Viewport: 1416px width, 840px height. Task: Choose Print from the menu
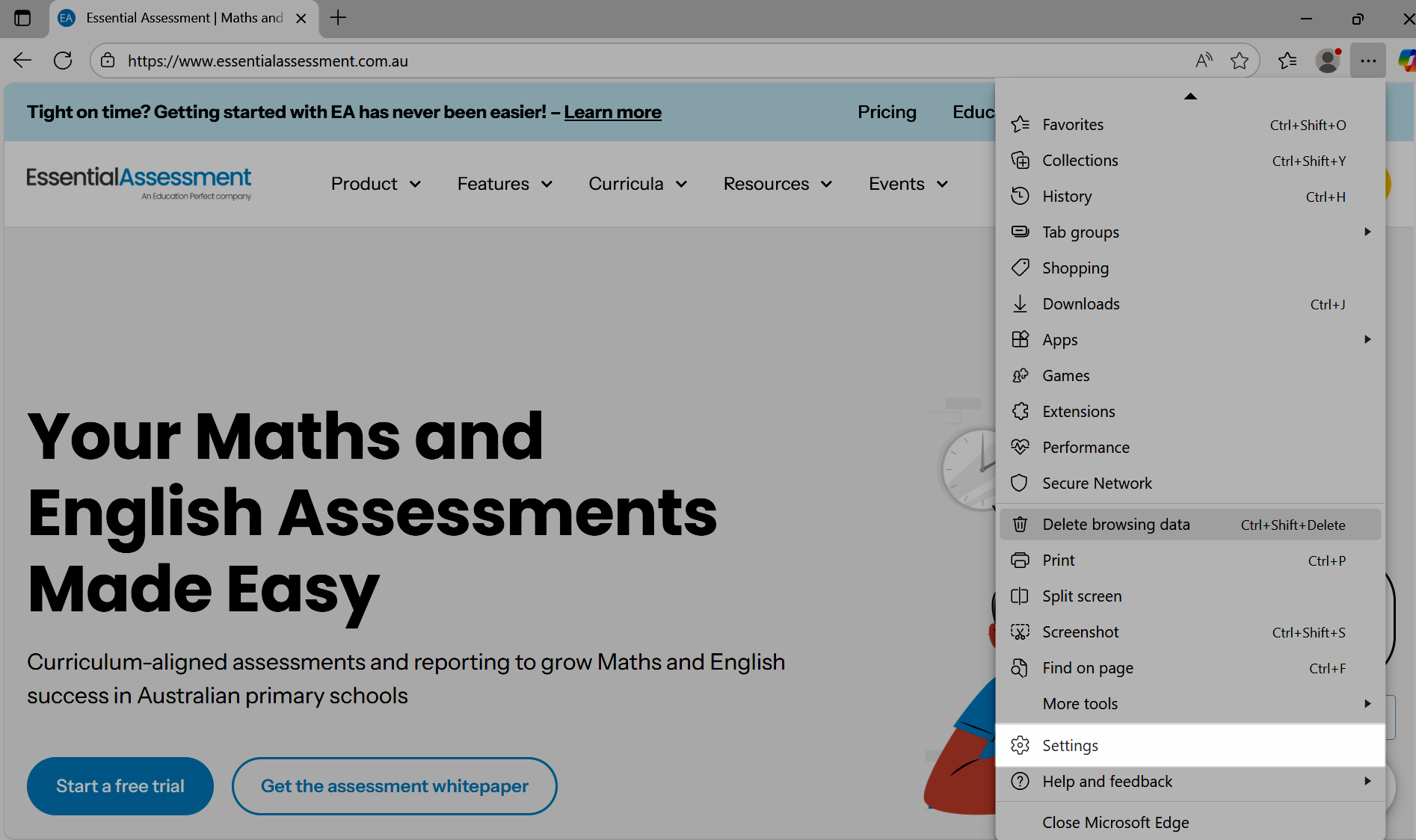point(1190,560)
